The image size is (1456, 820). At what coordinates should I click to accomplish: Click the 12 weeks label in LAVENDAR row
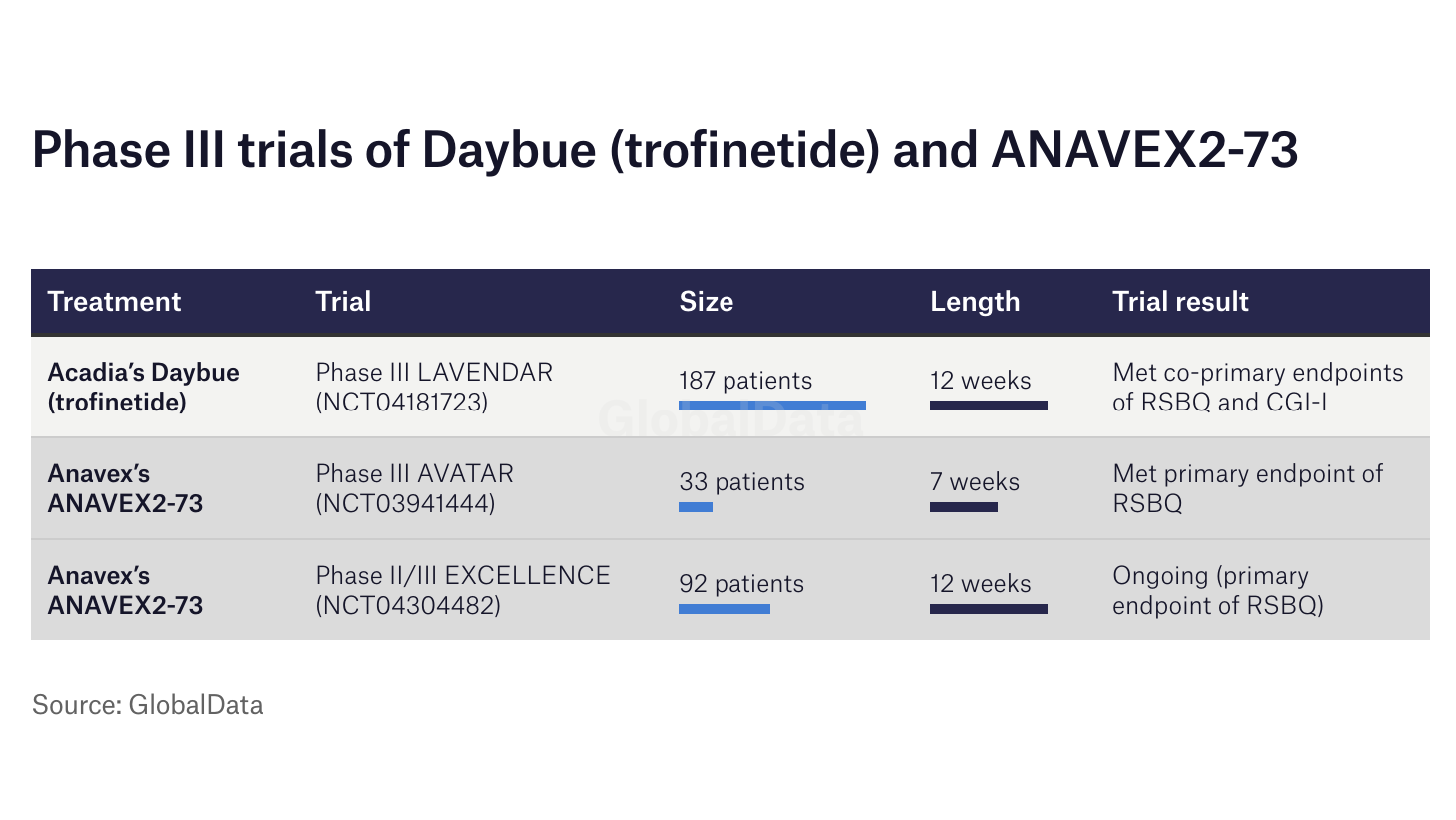(980, 381)
